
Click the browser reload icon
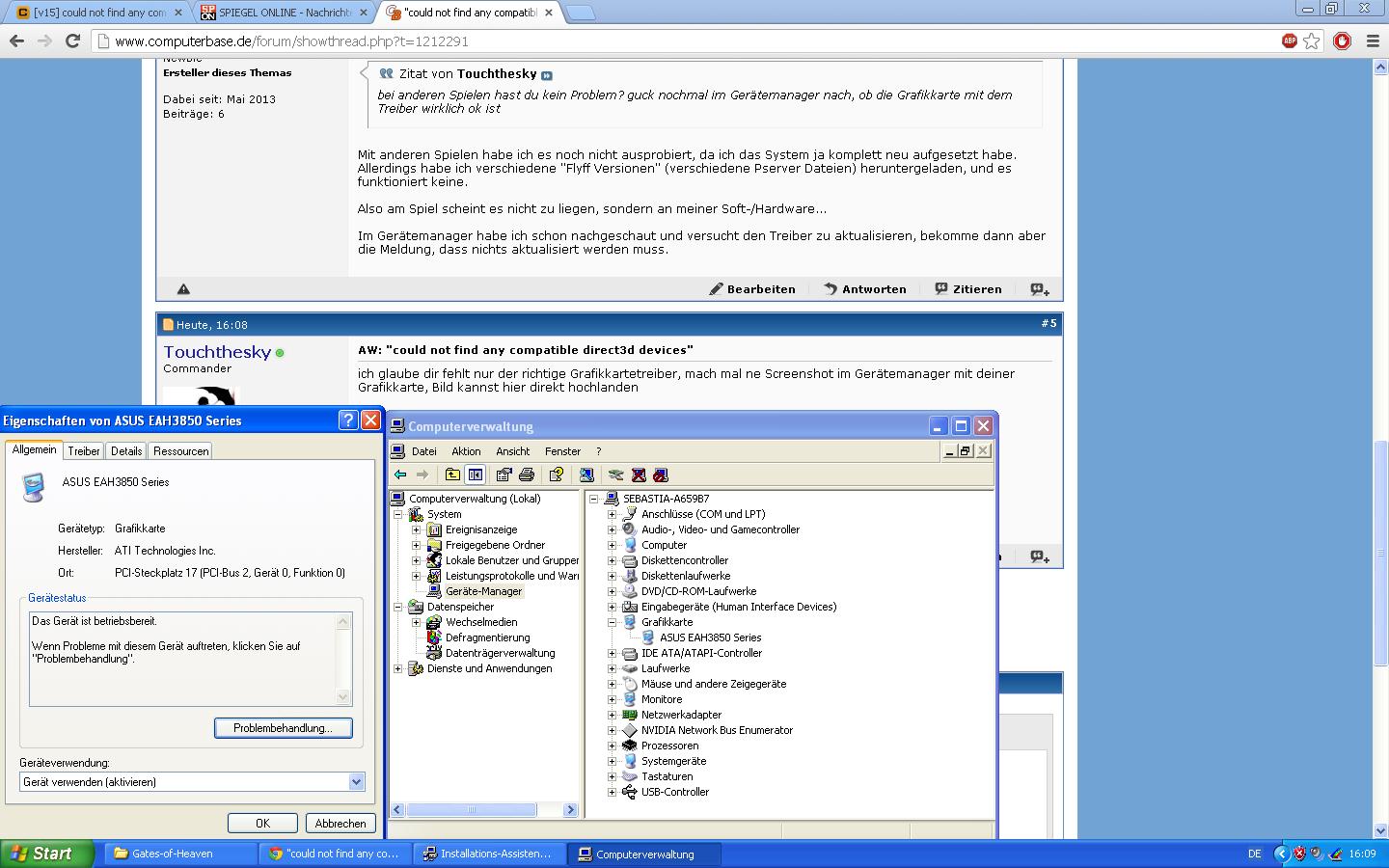[x=72, y=41]
